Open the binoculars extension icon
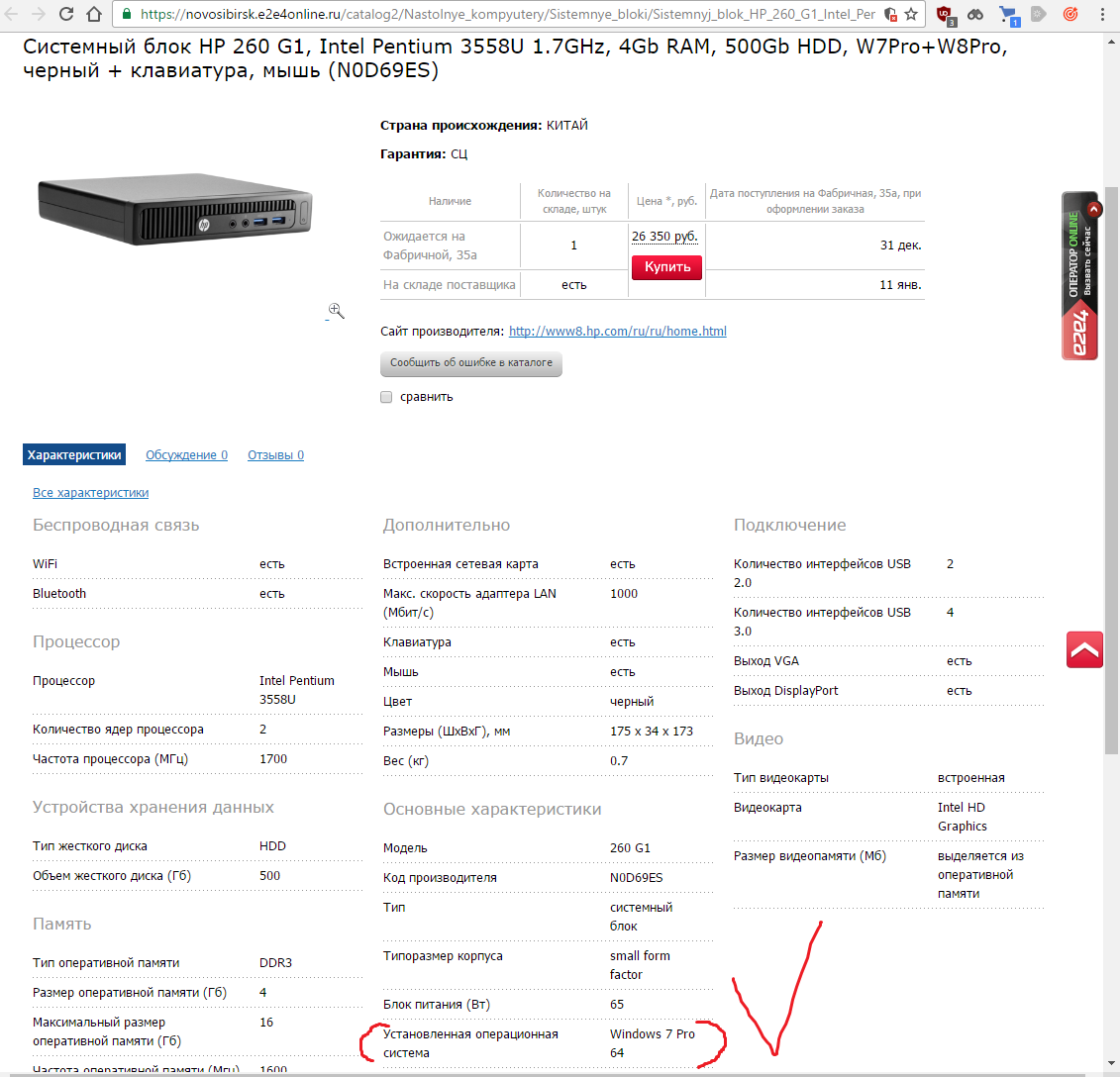This screenshot has height=1077, width=1120. pos(975,14)
